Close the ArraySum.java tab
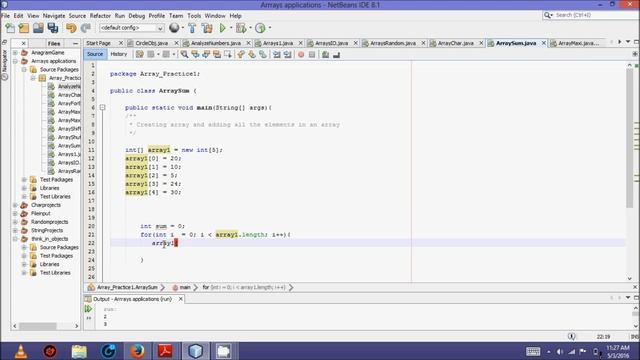 click(x=544, y=43)
